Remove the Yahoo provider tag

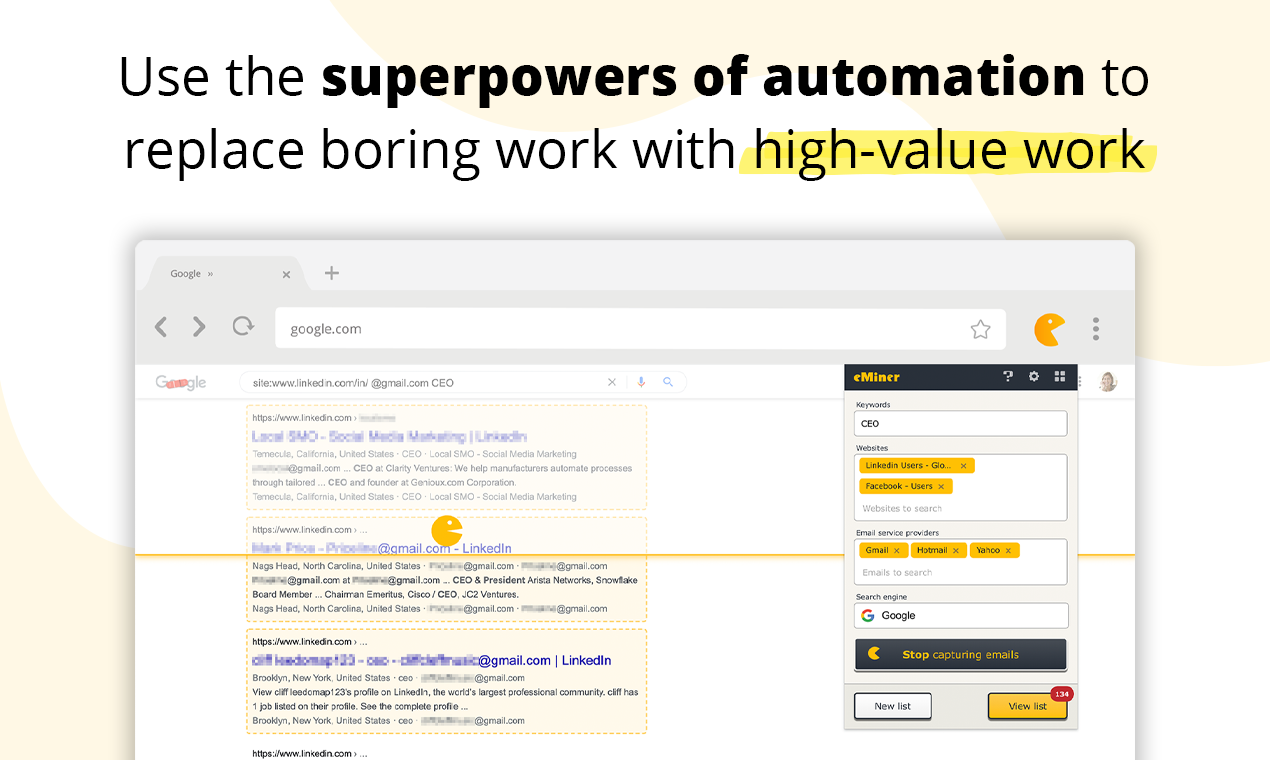(1008, 551)
